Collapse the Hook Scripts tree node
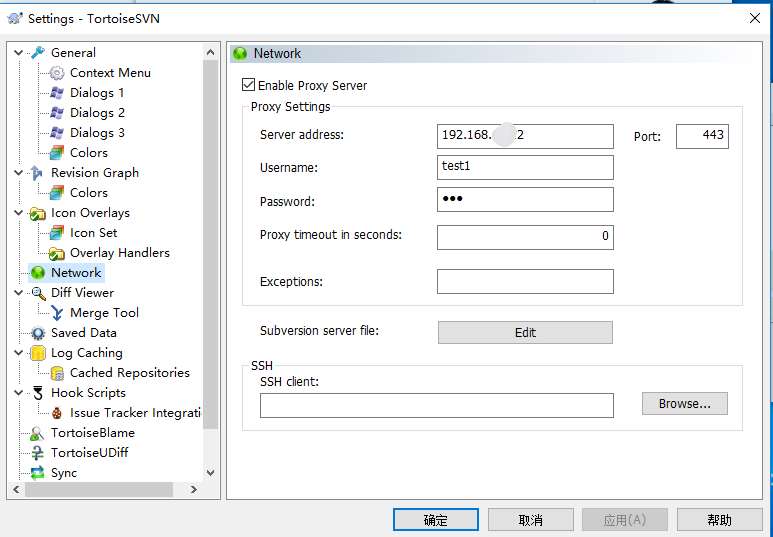This screenshot has width=773, height=537. click(x=19, y=393)
